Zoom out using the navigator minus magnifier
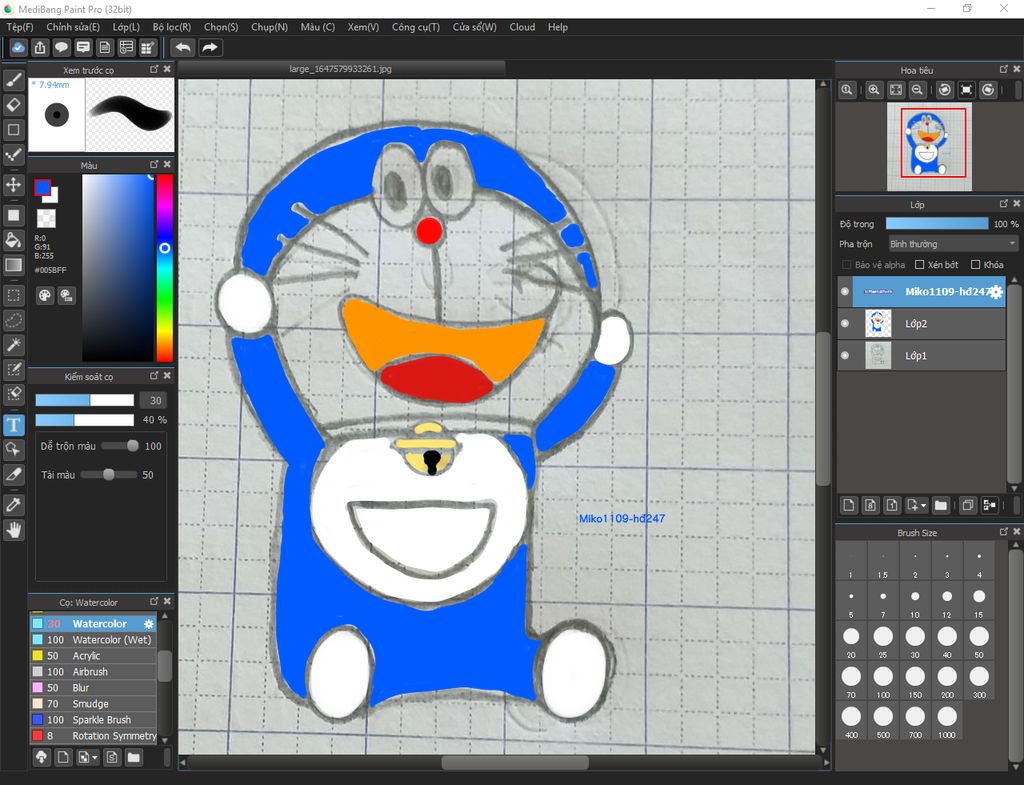Image resolution: width=1024 pixels, height=785 pixels. tap(918, 90)
